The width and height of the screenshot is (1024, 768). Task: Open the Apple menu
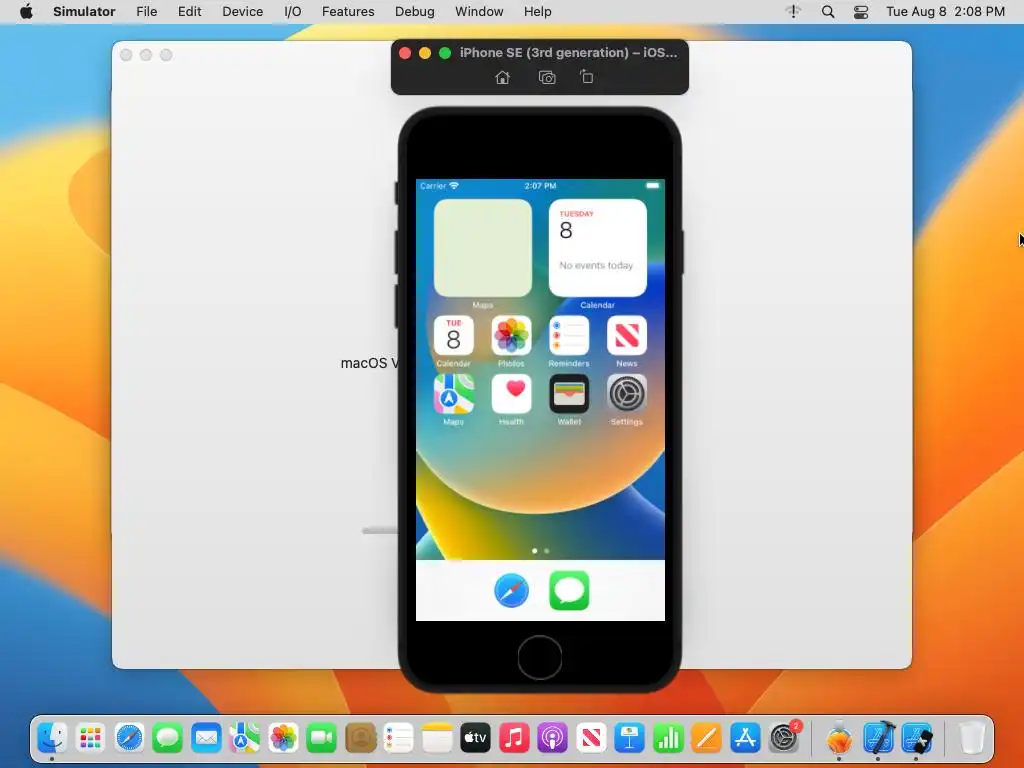(26, 12)
